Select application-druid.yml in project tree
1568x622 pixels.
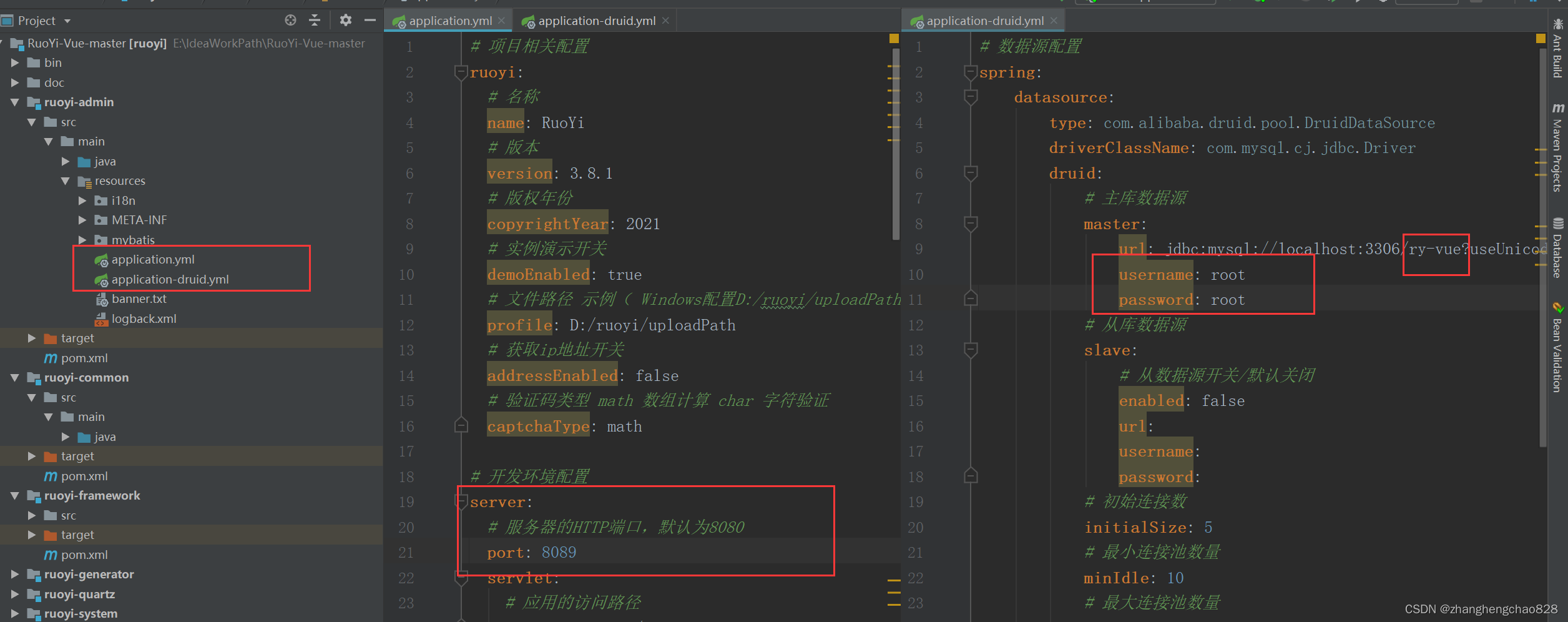point(170,279)
